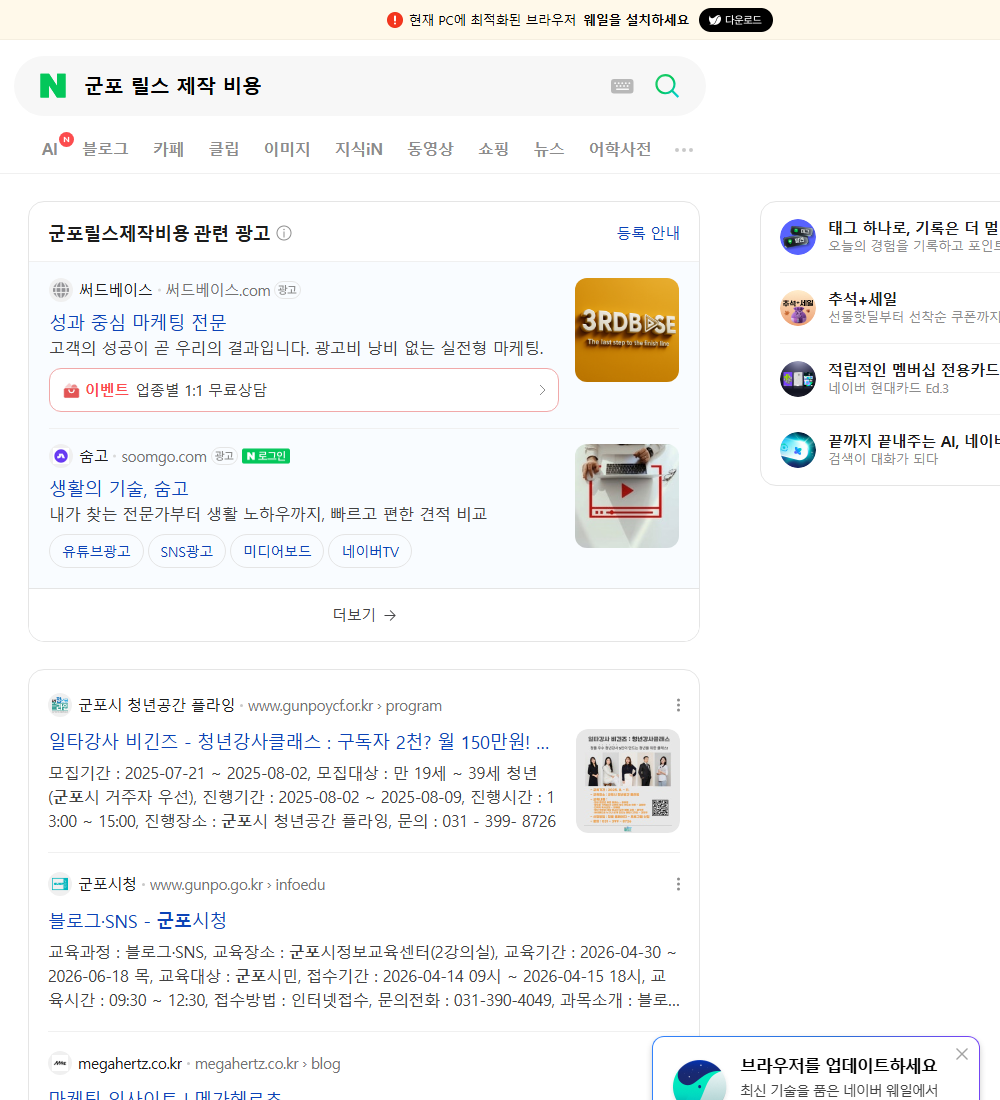This screenshot has width=1000, height=1100.
Task: Expand the three-dot more tabs menu
Action: (684, 149)
